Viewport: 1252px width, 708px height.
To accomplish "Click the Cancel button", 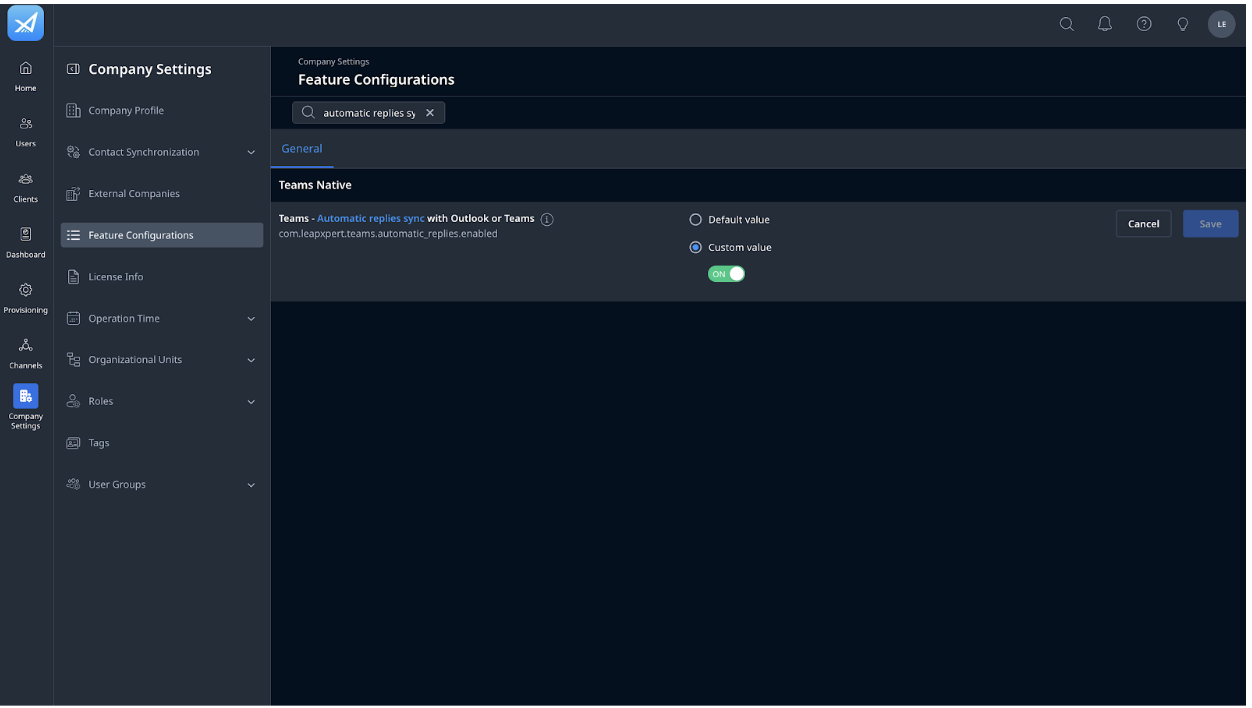I will coord(1143,224).
